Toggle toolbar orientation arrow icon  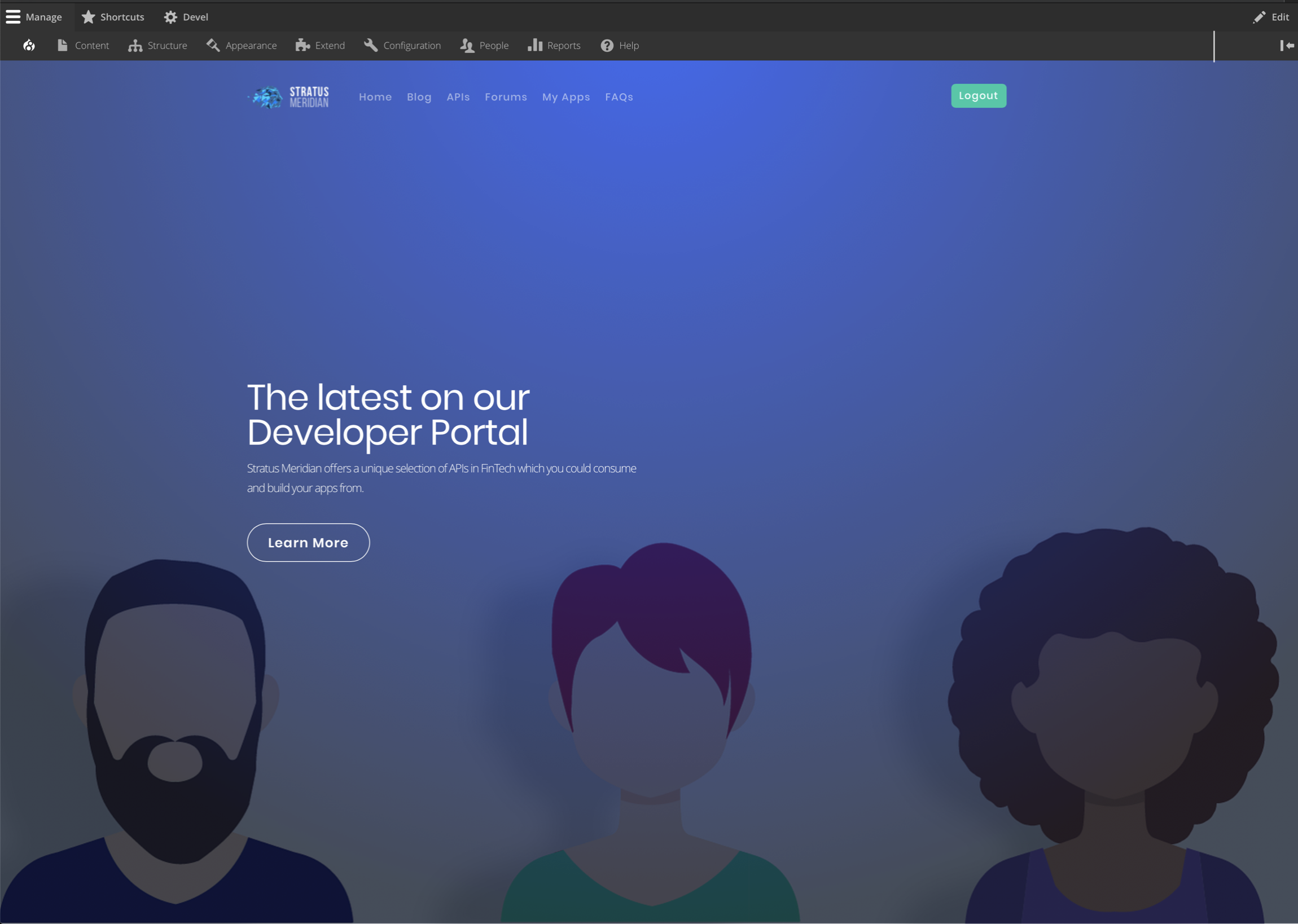(x=1287, y=46)
